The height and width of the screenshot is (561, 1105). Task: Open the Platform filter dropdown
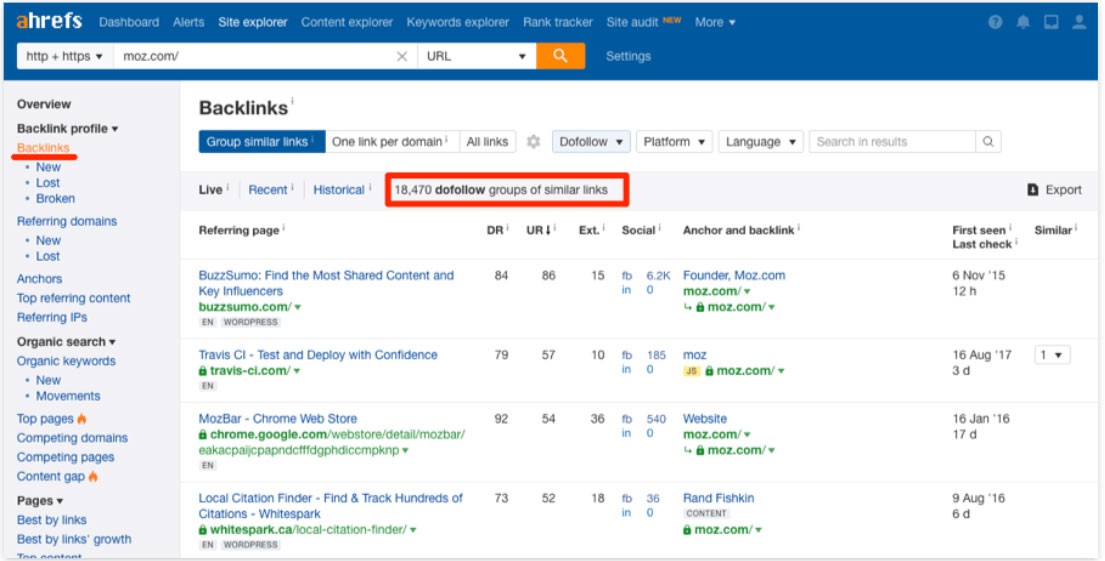coord(674,142)
